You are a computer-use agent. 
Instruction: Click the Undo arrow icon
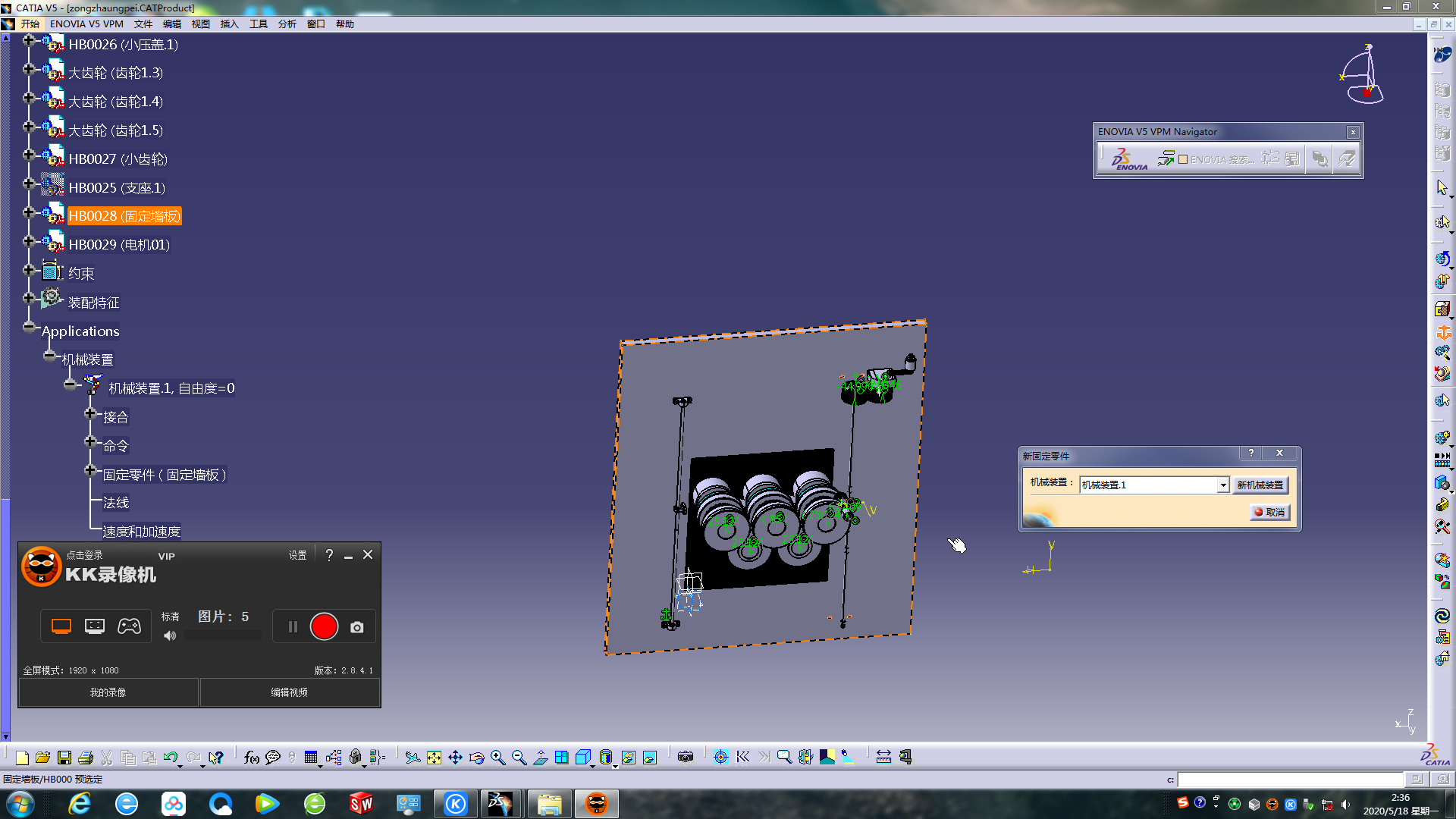171,758
